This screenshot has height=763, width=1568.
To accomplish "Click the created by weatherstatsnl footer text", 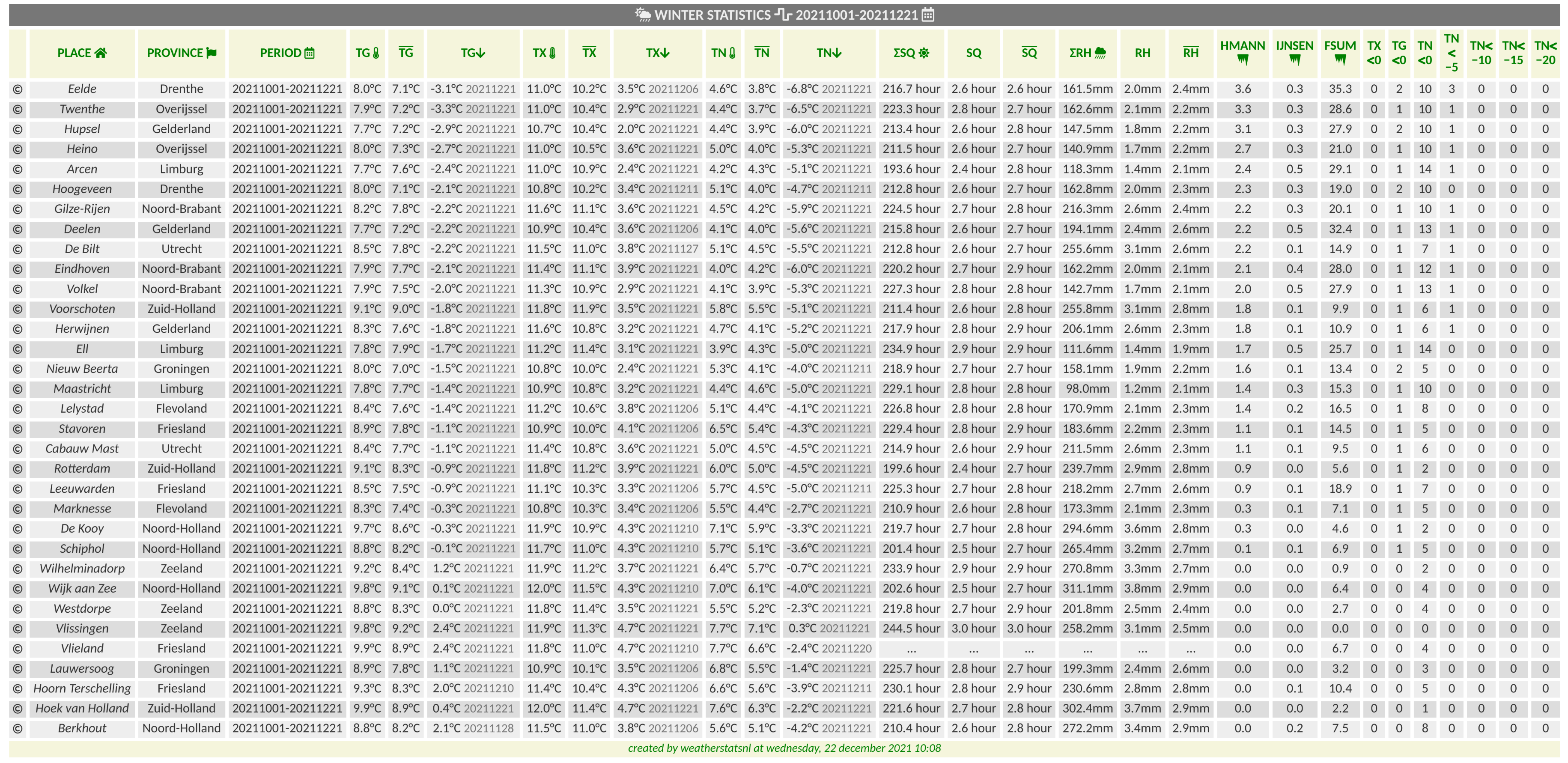I will tap(784, 748).
